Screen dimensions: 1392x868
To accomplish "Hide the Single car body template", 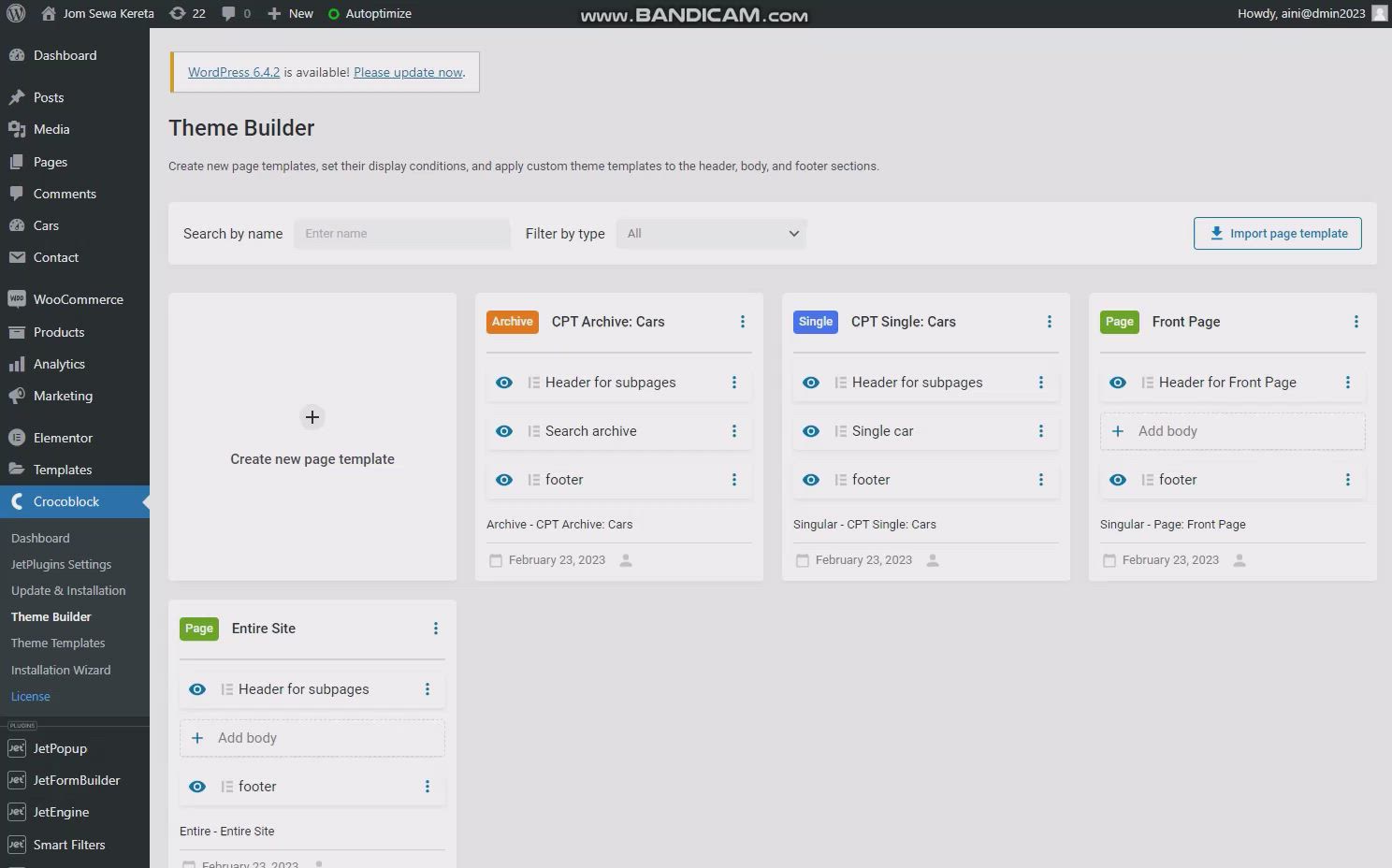I will pyautogui.click(x=811, y=431).
